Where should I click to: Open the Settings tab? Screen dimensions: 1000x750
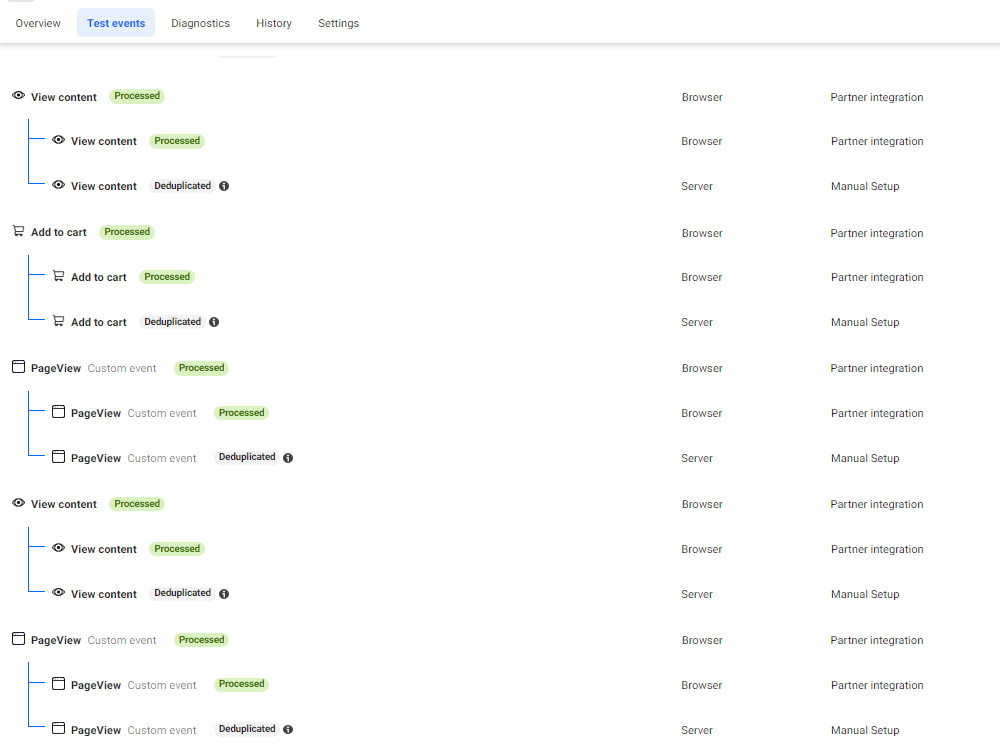pos(338,22)
